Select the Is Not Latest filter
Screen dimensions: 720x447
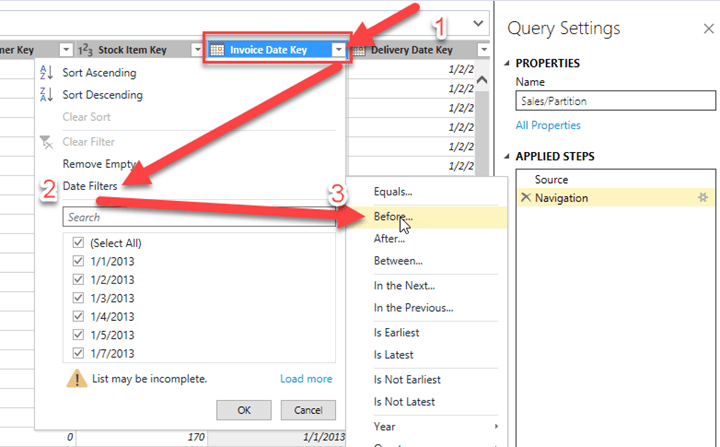404,401
